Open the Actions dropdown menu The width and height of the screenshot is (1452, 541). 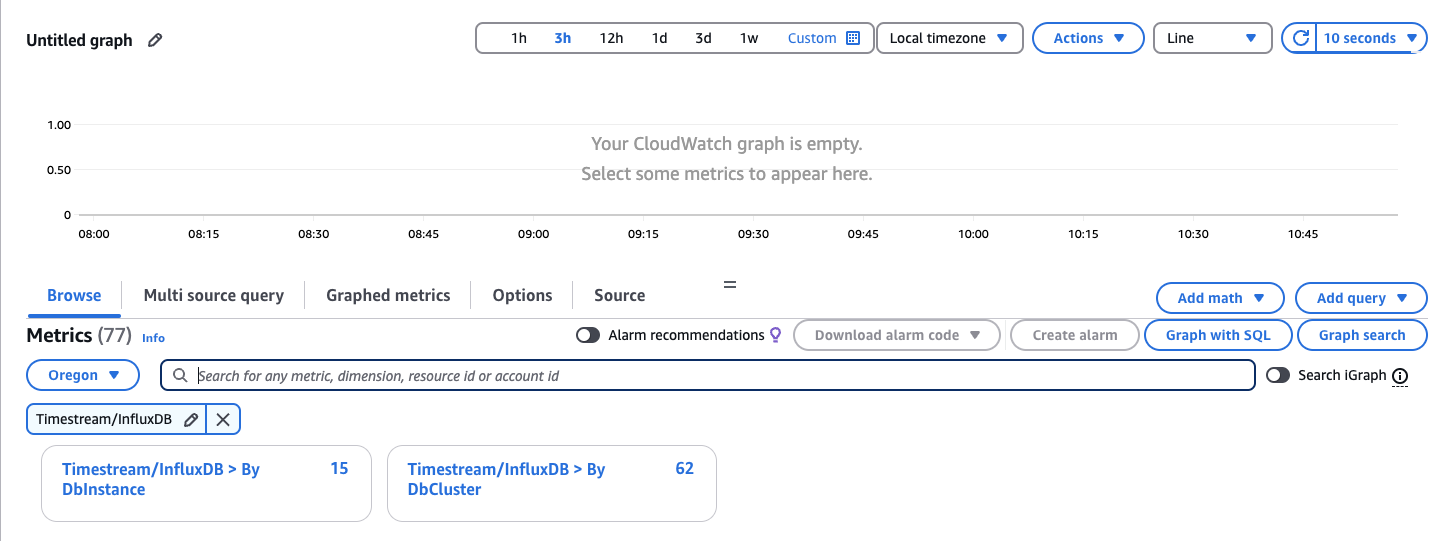pyautogui.click(x=1087, y=38)
